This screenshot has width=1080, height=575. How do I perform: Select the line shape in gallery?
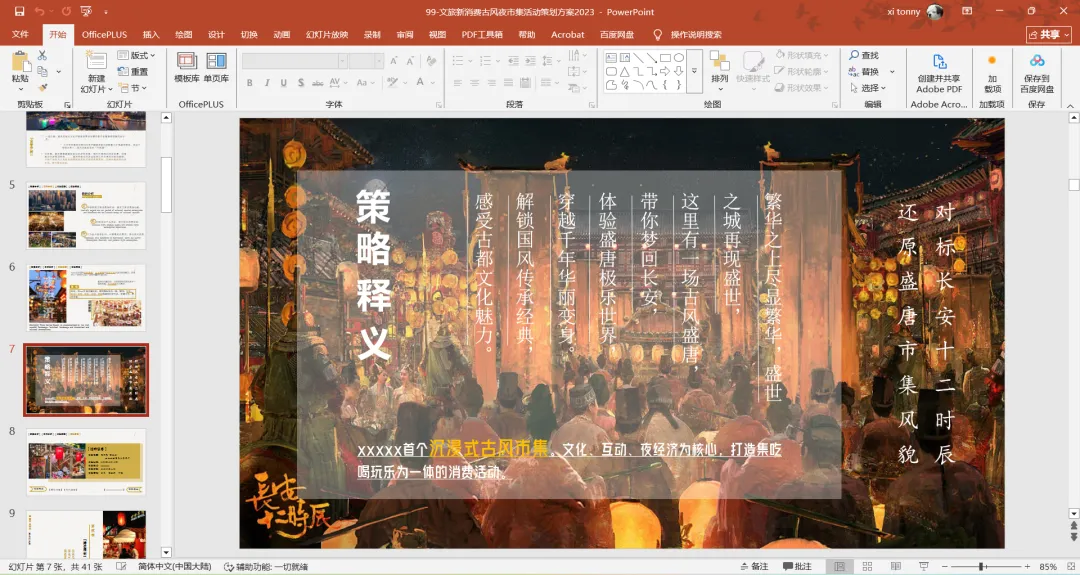coord(638,58)
